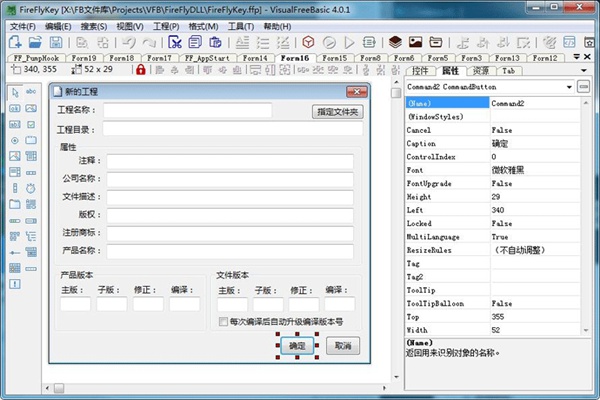
Task: Click the property list scroll down arrow
Action: [585, 330]
